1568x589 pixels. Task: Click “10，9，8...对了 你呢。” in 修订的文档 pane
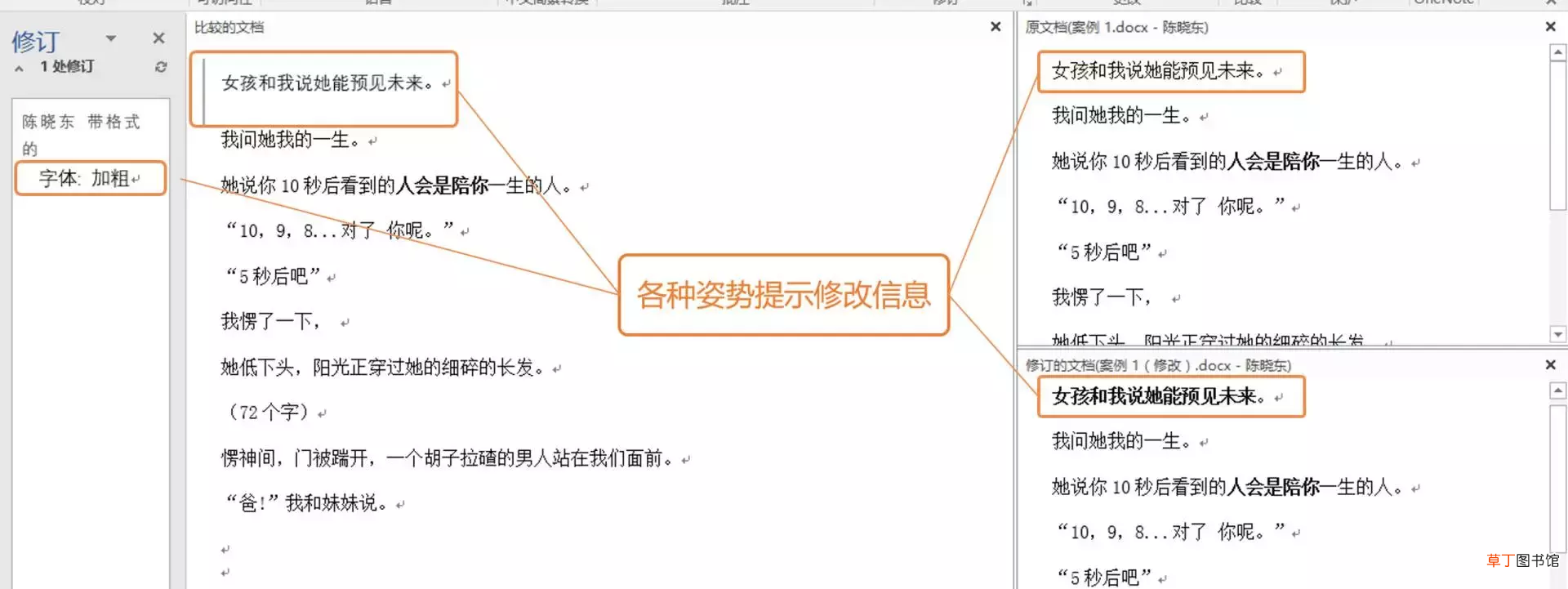[1170, 532]
